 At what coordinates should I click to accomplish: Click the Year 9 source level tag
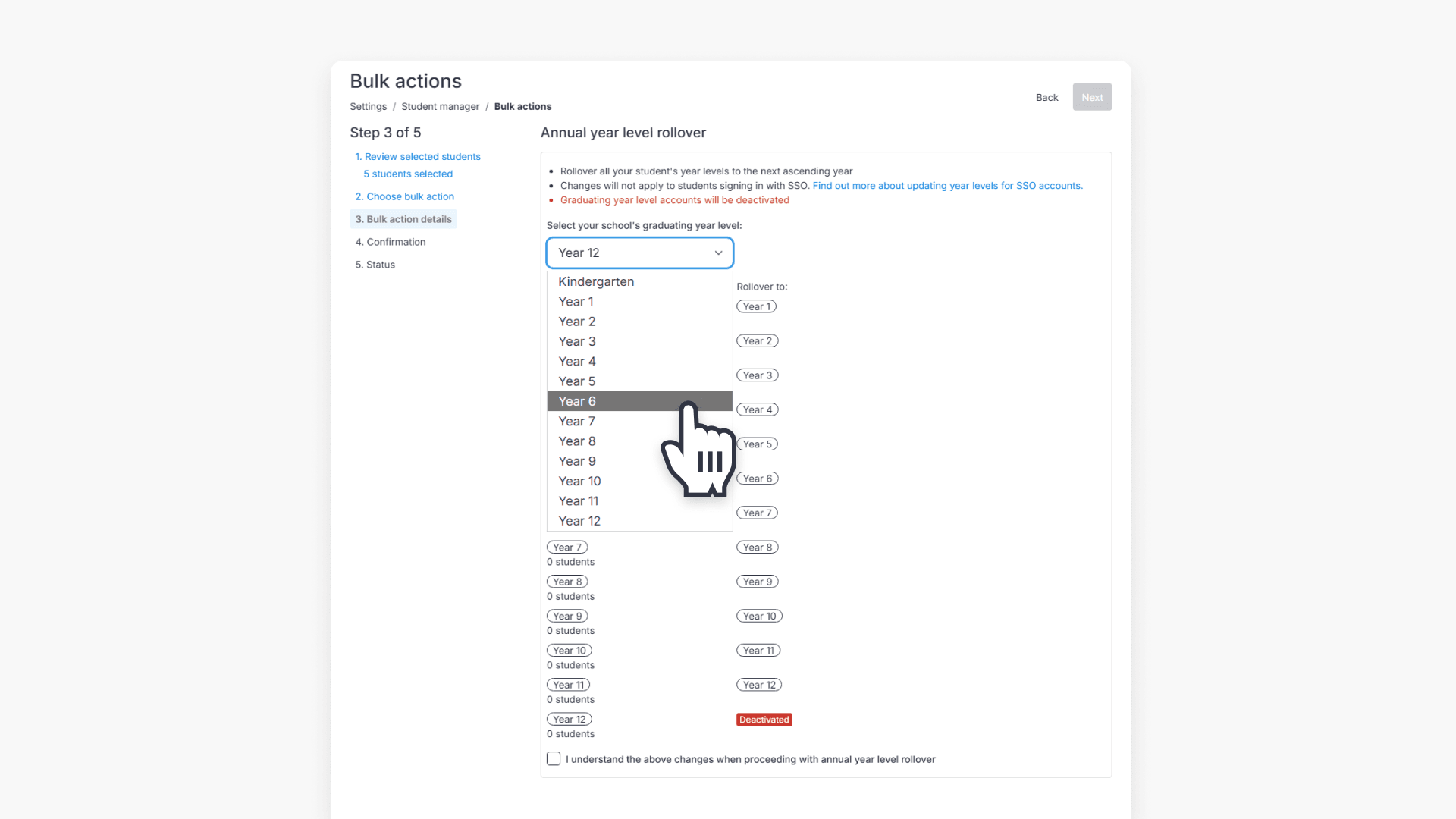coord(567,617)
